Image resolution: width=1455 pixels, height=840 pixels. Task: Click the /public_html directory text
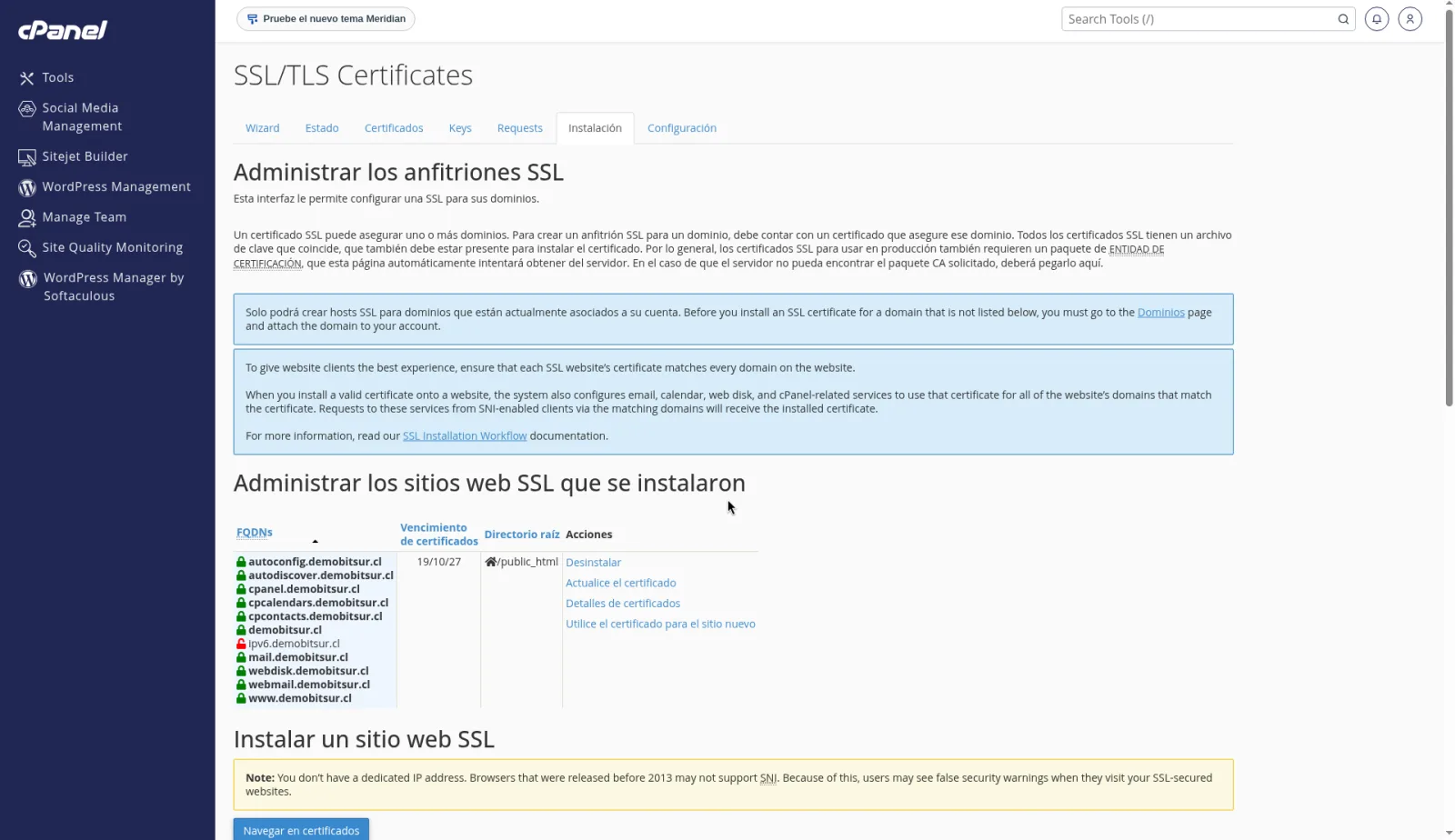click(x=527, y=562)
